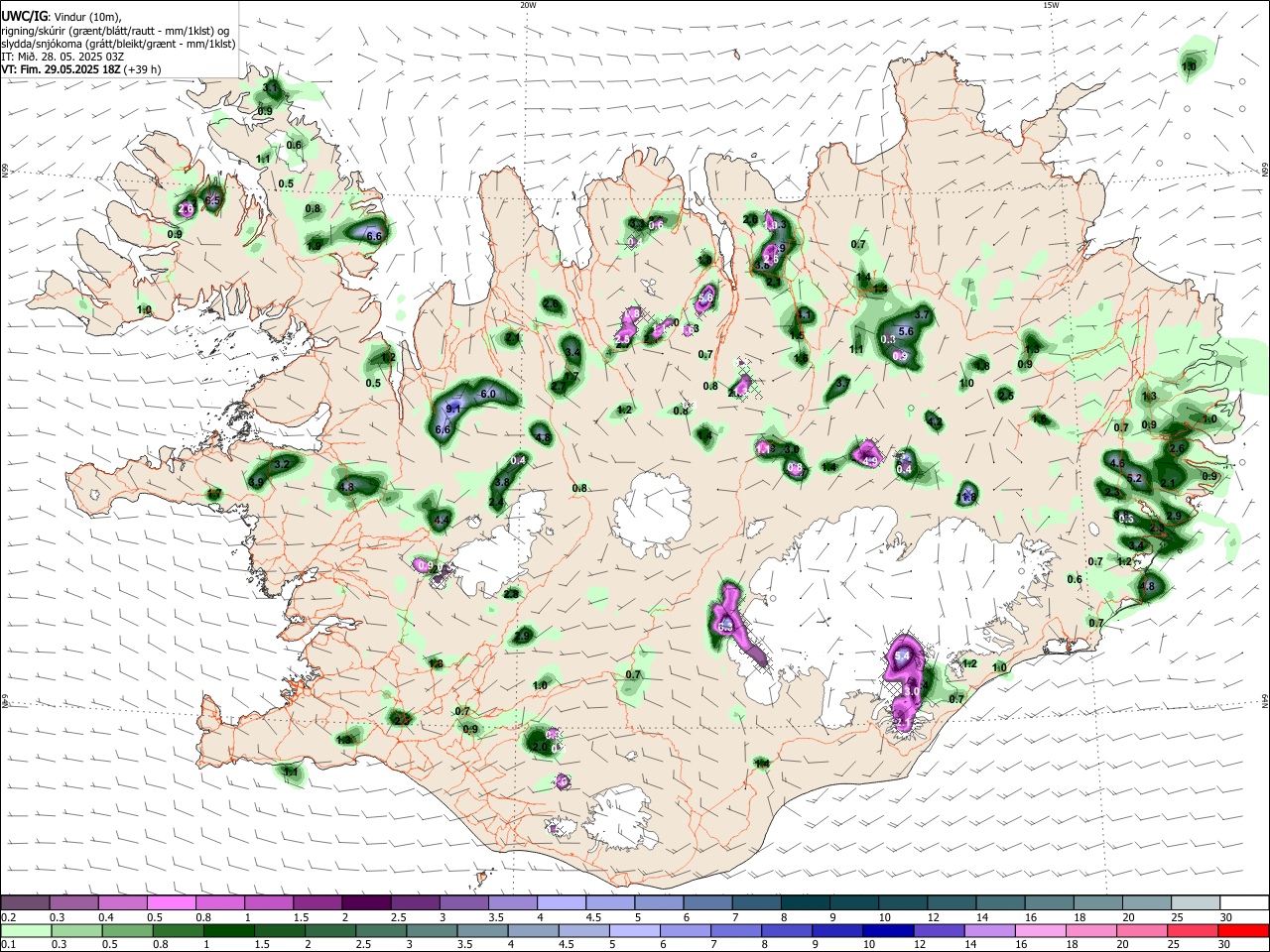This screenshot has width=1270, height=952.
Task: Click the white 30 mm snow legend swatch
Action: pyautogui.click(x=1245, y=902)
